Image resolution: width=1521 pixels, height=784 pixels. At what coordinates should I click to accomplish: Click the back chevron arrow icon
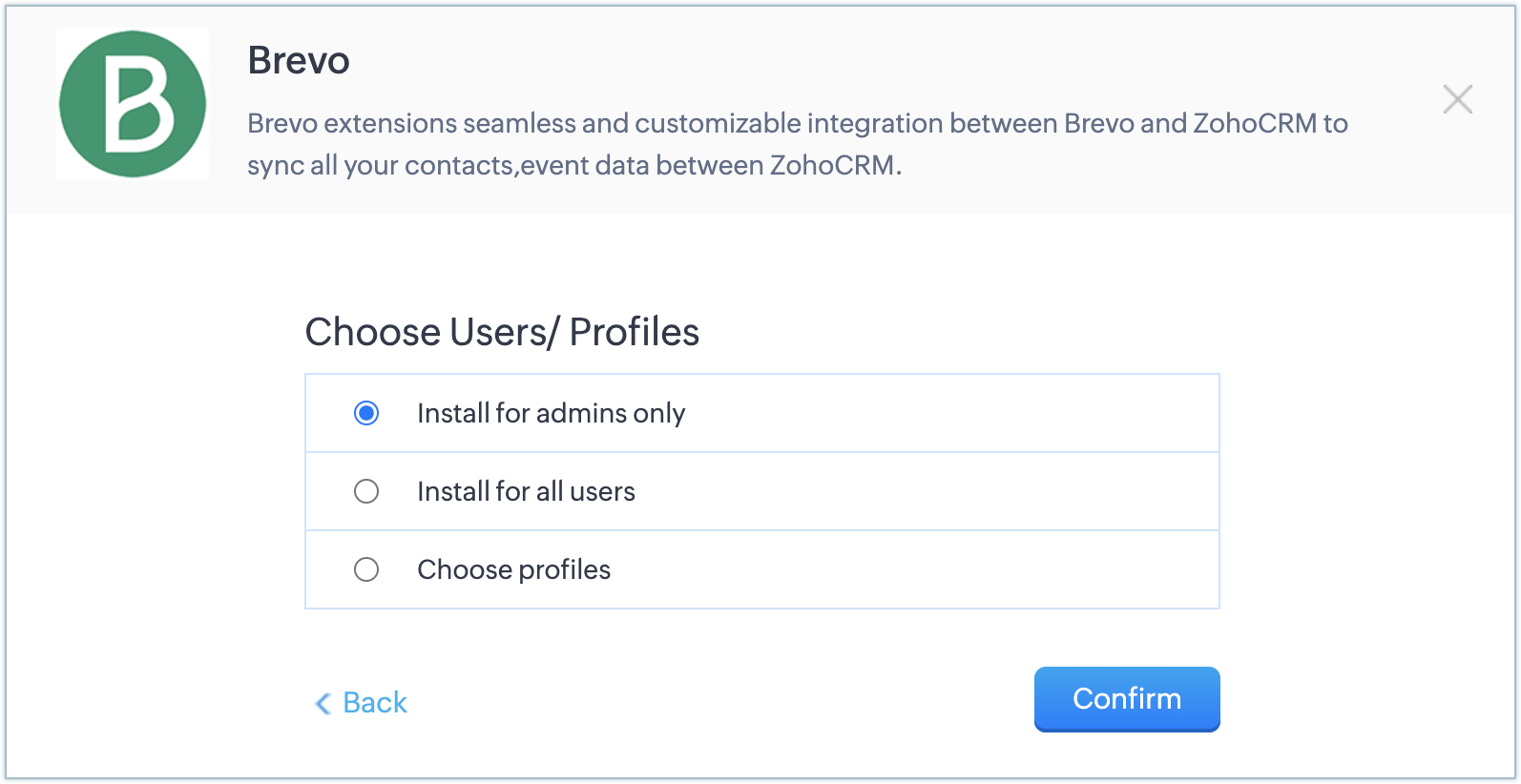tap(323, 704)
